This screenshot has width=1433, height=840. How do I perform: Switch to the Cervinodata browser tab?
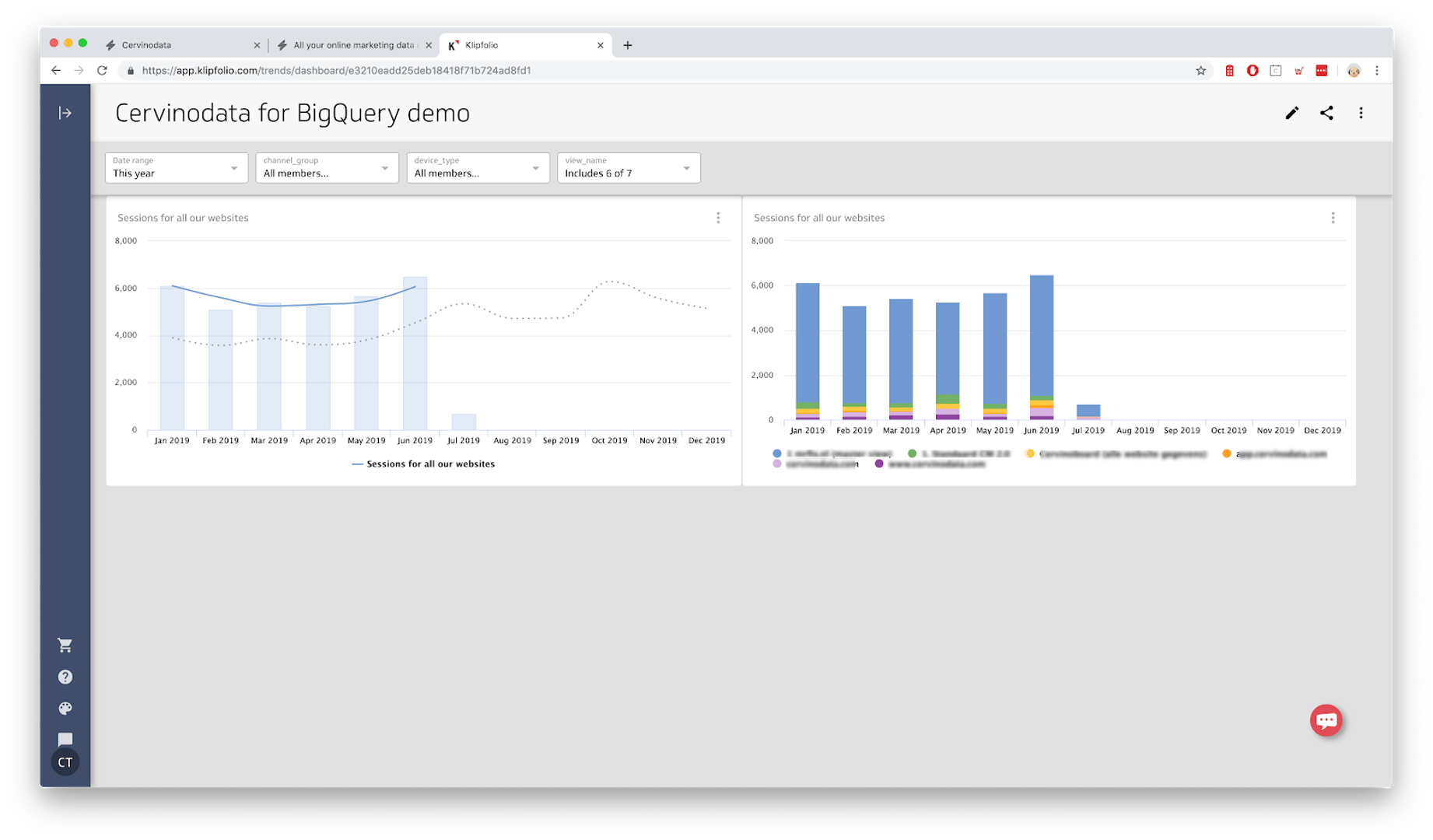click(x=179, y=45)
